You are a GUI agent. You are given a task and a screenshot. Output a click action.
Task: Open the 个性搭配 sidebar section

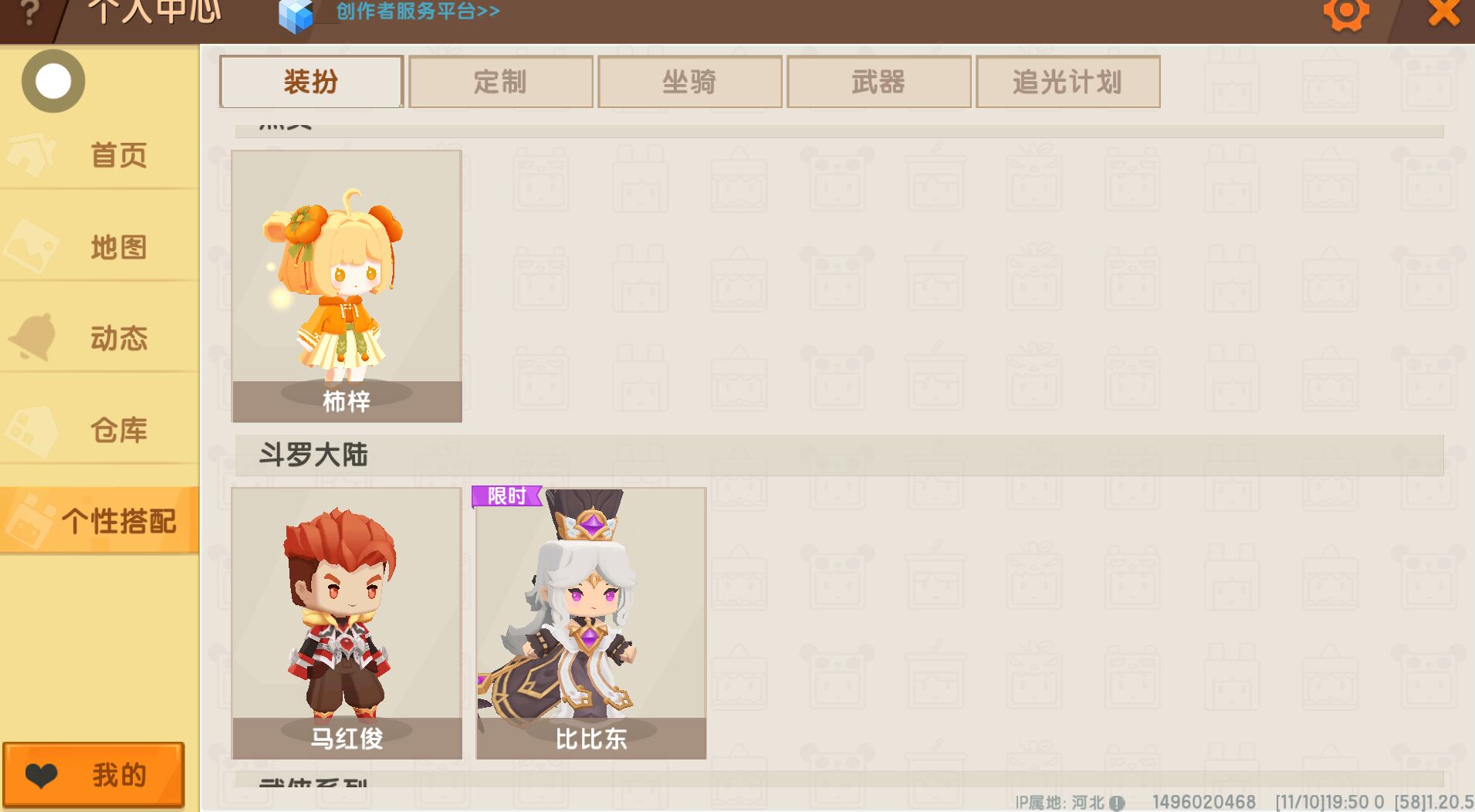click(100, 520)
